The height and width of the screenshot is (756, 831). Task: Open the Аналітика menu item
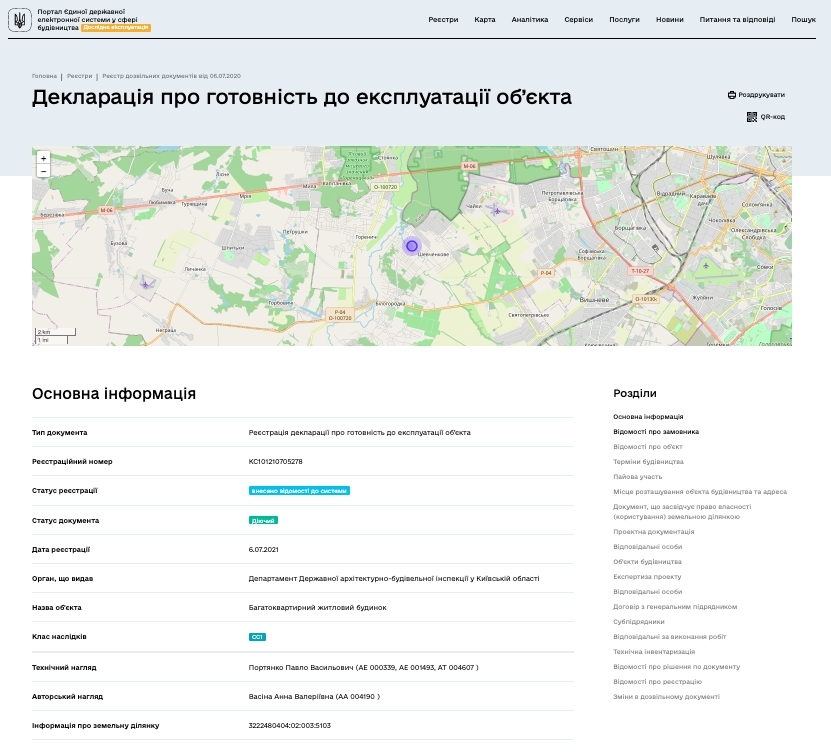(x=530, y=20)
